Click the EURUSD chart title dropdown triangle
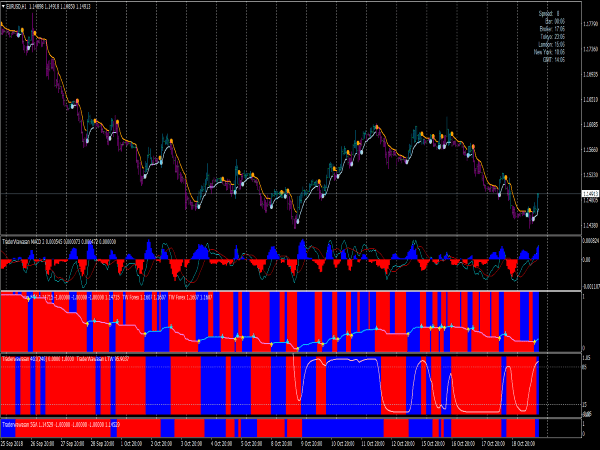This screenshot has height=450, width=600. pyautogui.click(x=3, y=7)
